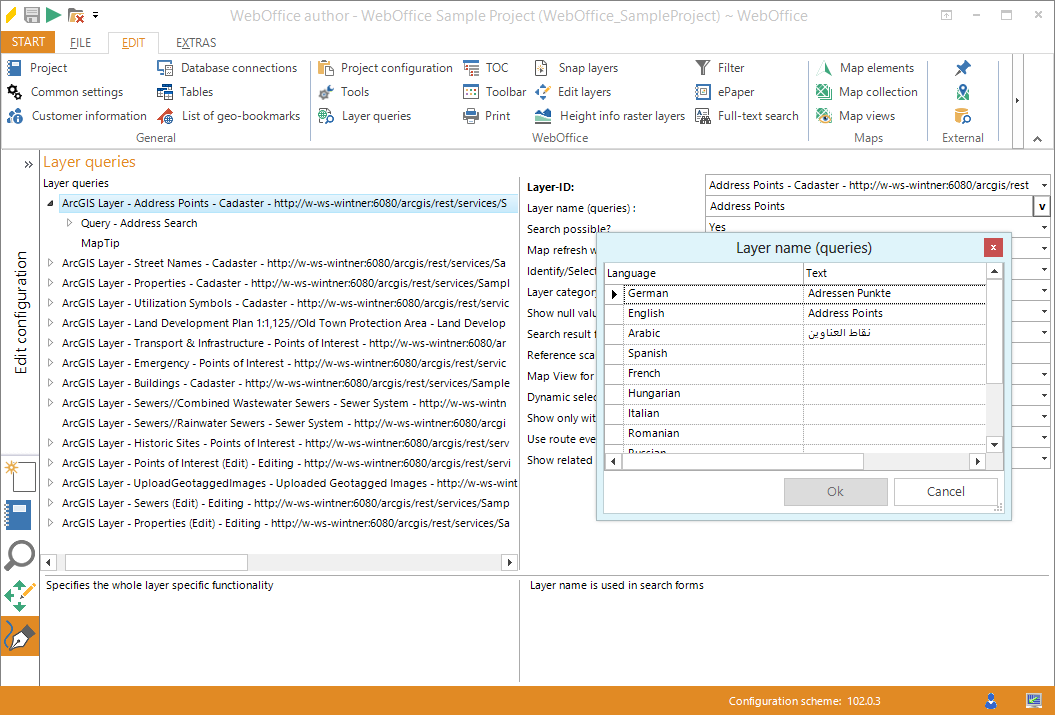Save the project using the floppy disk icon

point(31,14)
